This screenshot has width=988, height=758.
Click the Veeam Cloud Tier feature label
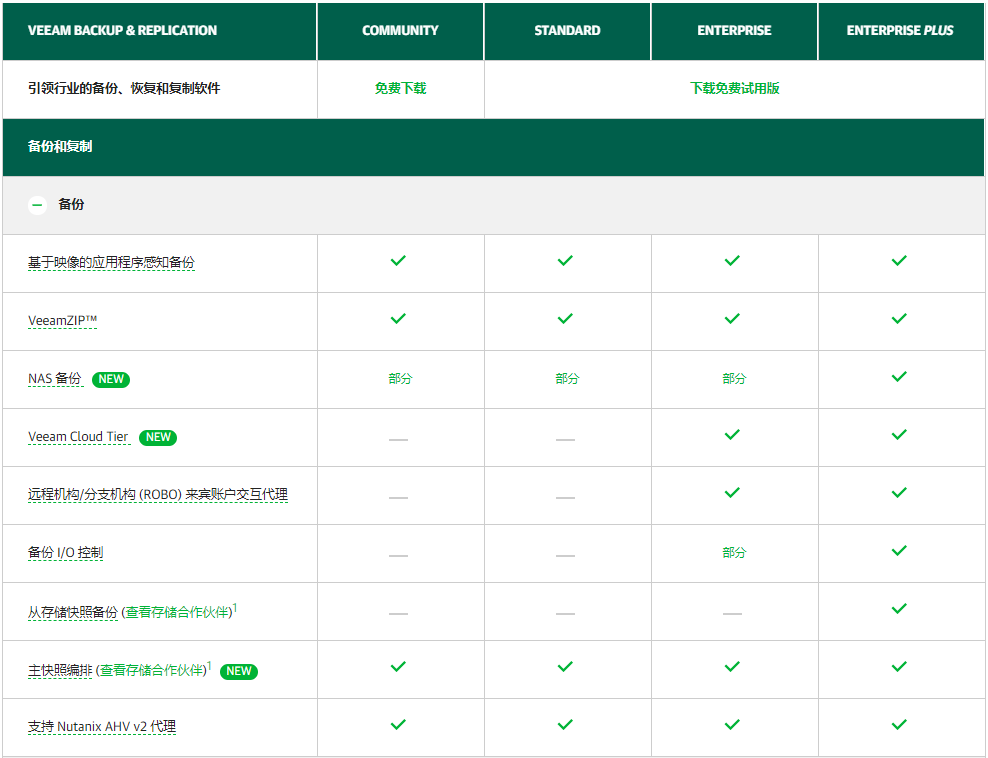pos(78,436)
